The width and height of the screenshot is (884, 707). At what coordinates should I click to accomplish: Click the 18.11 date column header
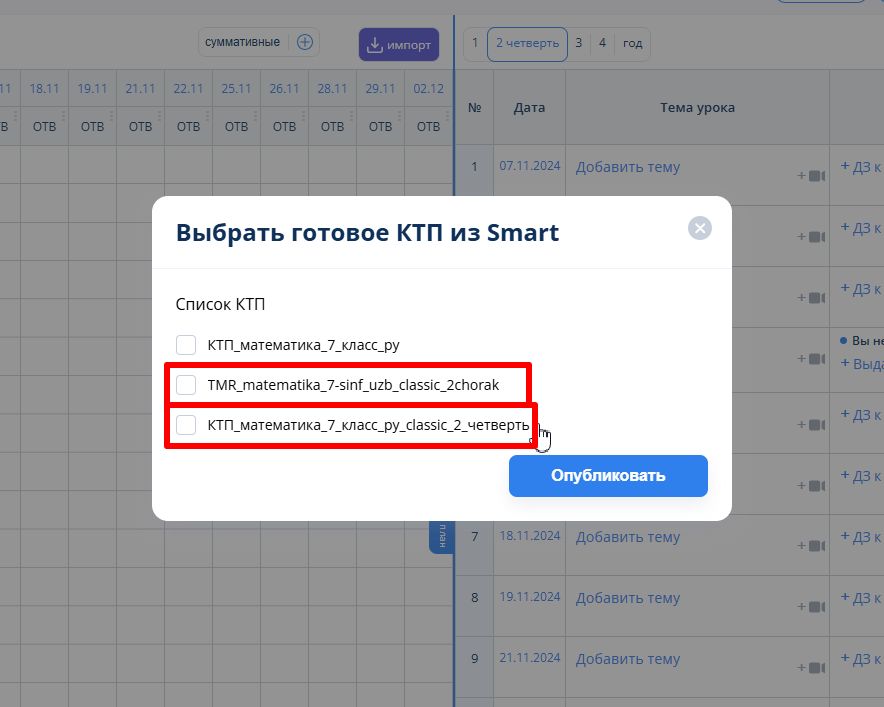(45, 89)
